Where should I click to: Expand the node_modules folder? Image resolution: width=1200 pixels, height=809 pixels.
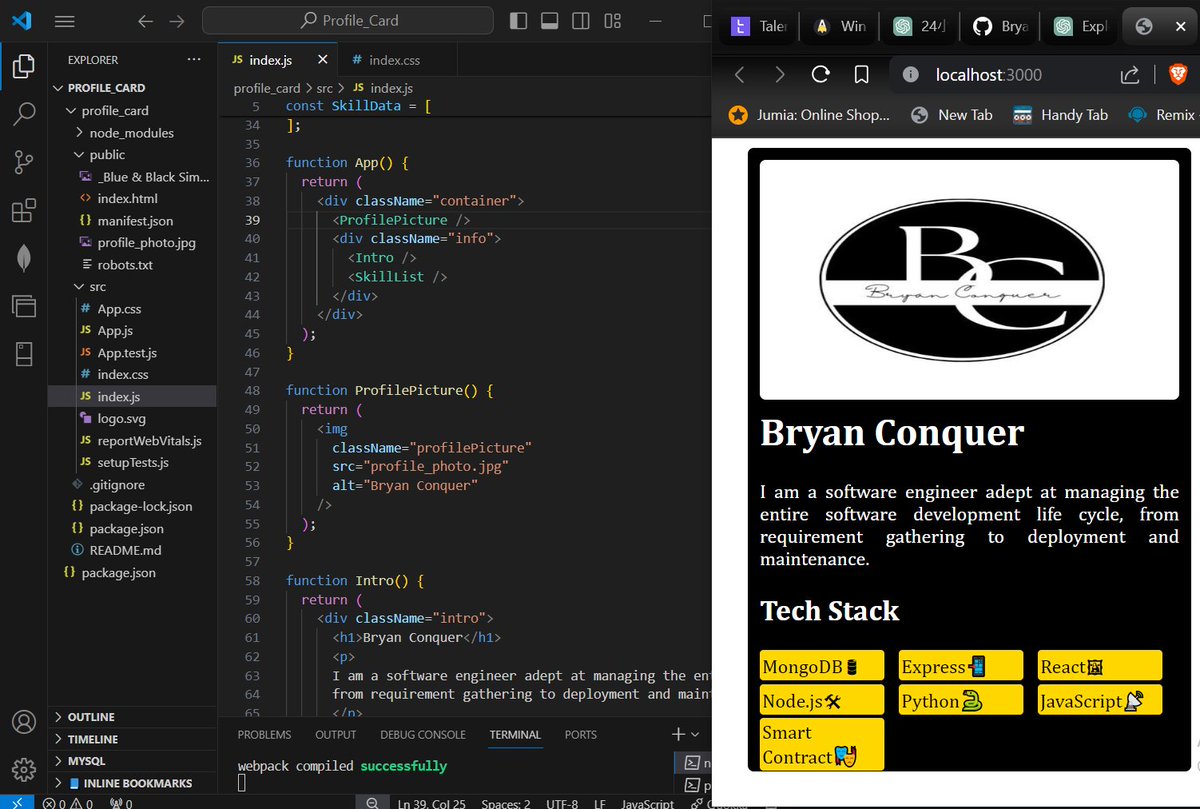click(131, 133)
